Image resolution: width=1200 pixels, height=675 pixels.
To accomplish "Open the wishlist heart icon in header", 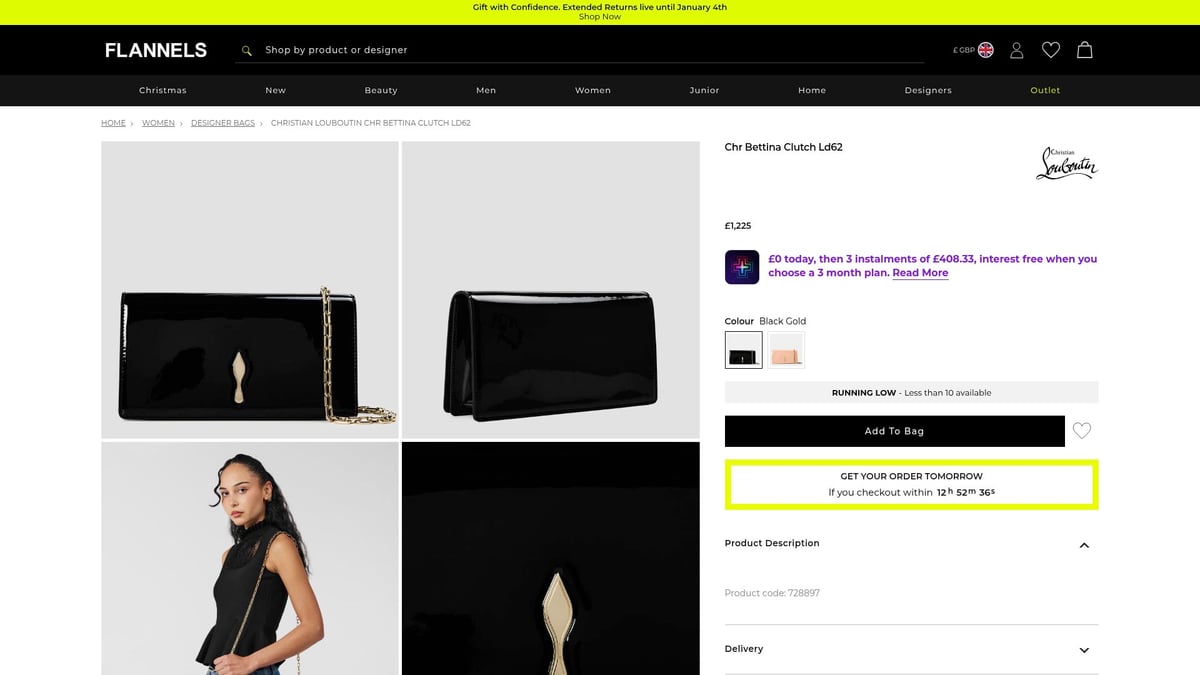I will point(1050,49).
